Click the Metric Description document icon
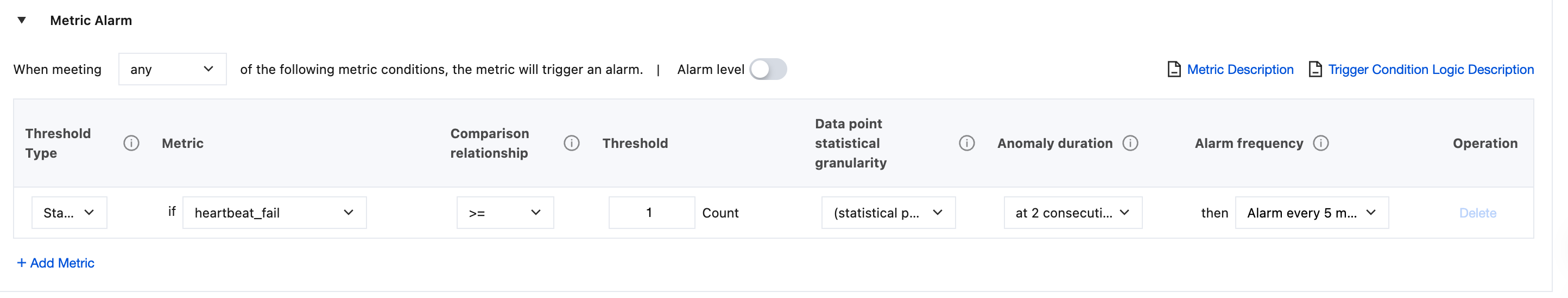Screen dimensions: 1568x298 (1174, 70)
